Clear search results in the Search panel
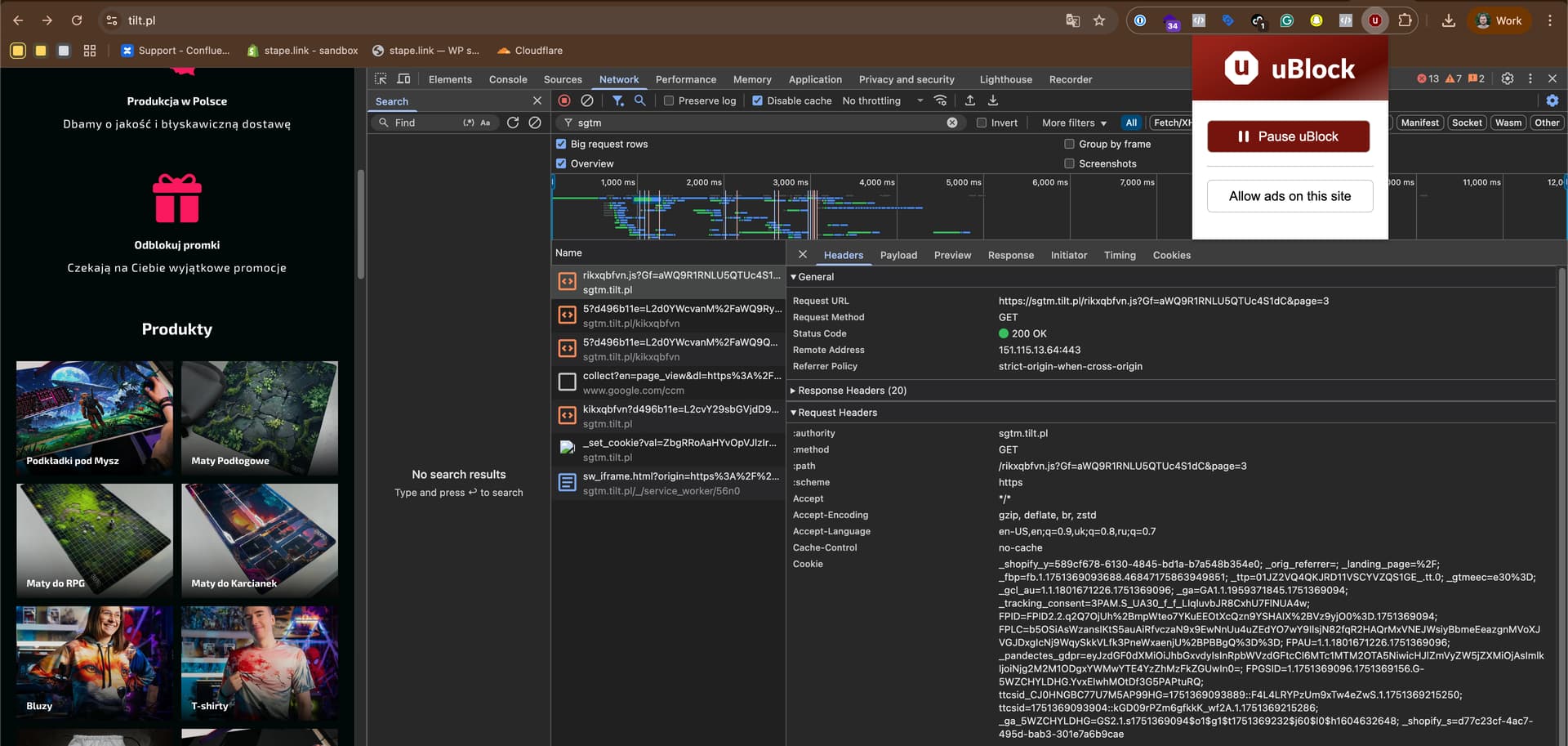The width and height of the screenshot is (1568, 746). point(535,123)
